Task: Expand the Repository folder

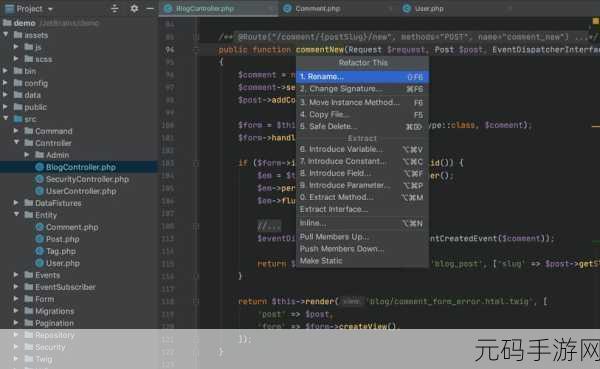Action: [16, 335]
